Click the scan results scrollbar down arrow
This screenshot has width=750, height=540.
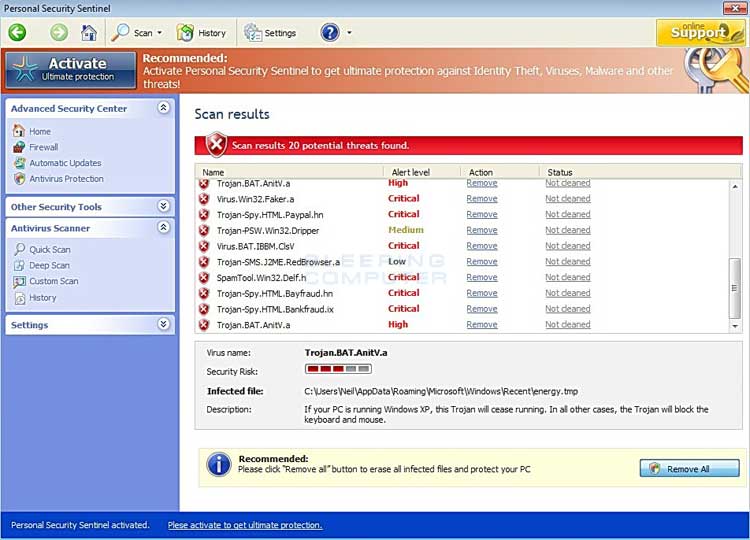[735, 326]
